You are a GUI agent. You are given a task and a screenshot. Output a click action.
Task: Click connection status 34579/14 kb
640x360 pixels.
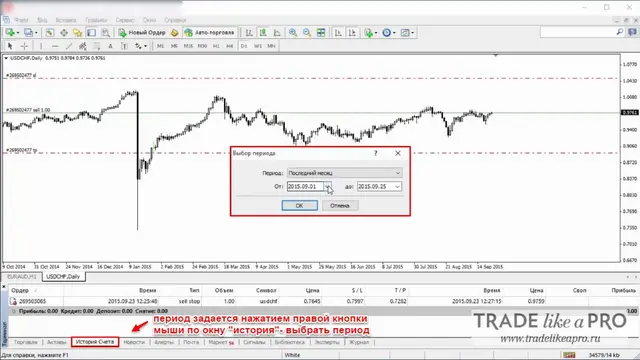click(x=604, y=355)
